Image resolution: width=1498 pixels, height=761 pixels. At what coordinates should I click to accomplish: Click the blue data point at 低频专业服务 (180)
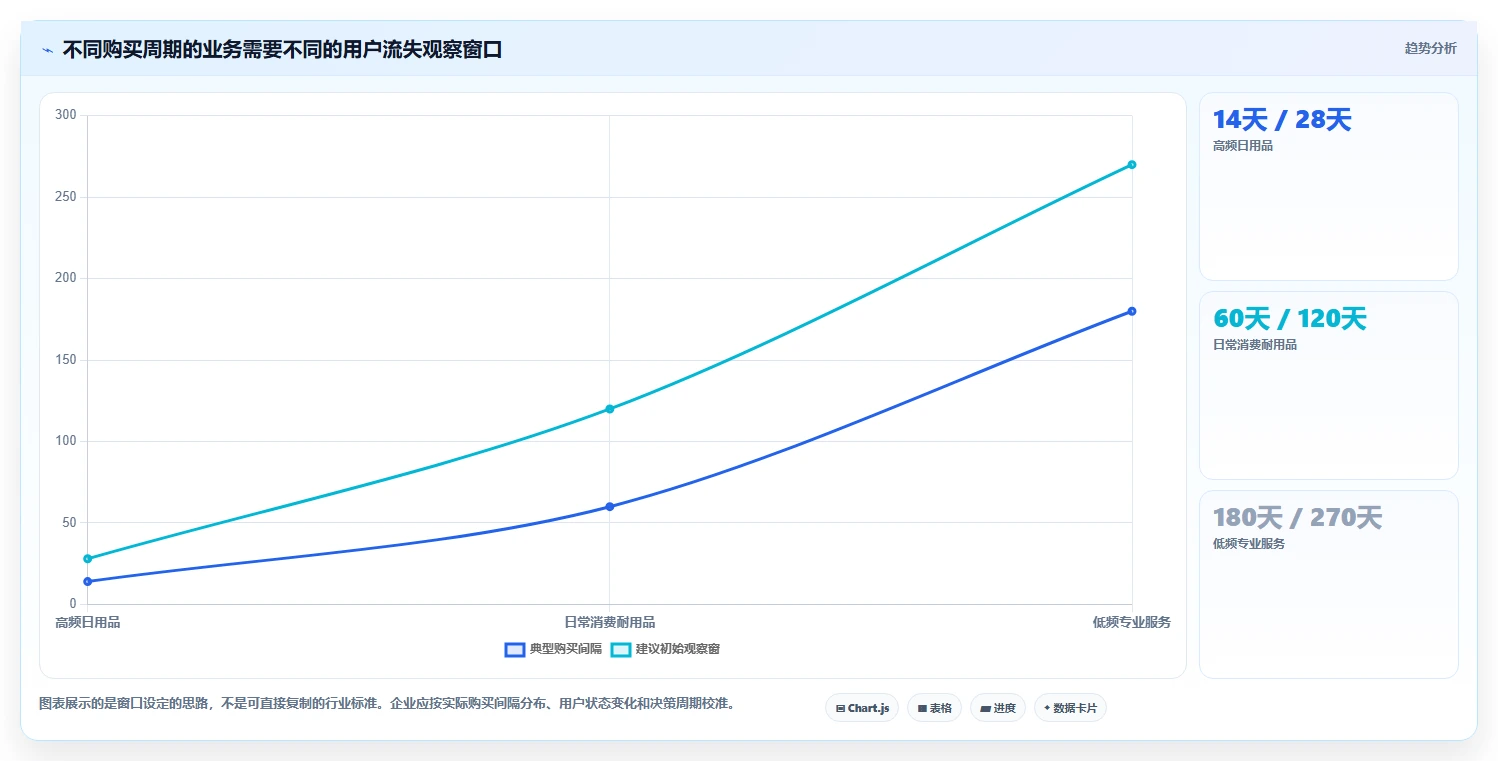(1132, 311)
